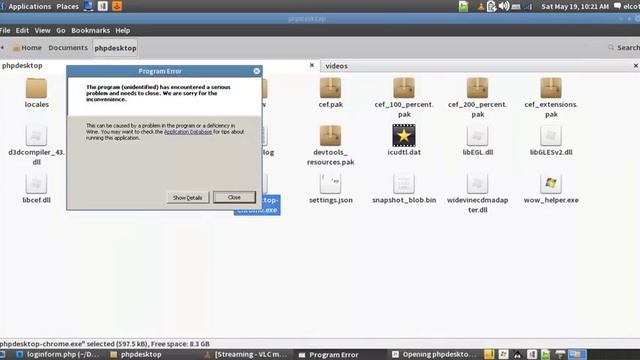Select the wow_helper.exe icon
640x360 pixels.
point(551,183)
